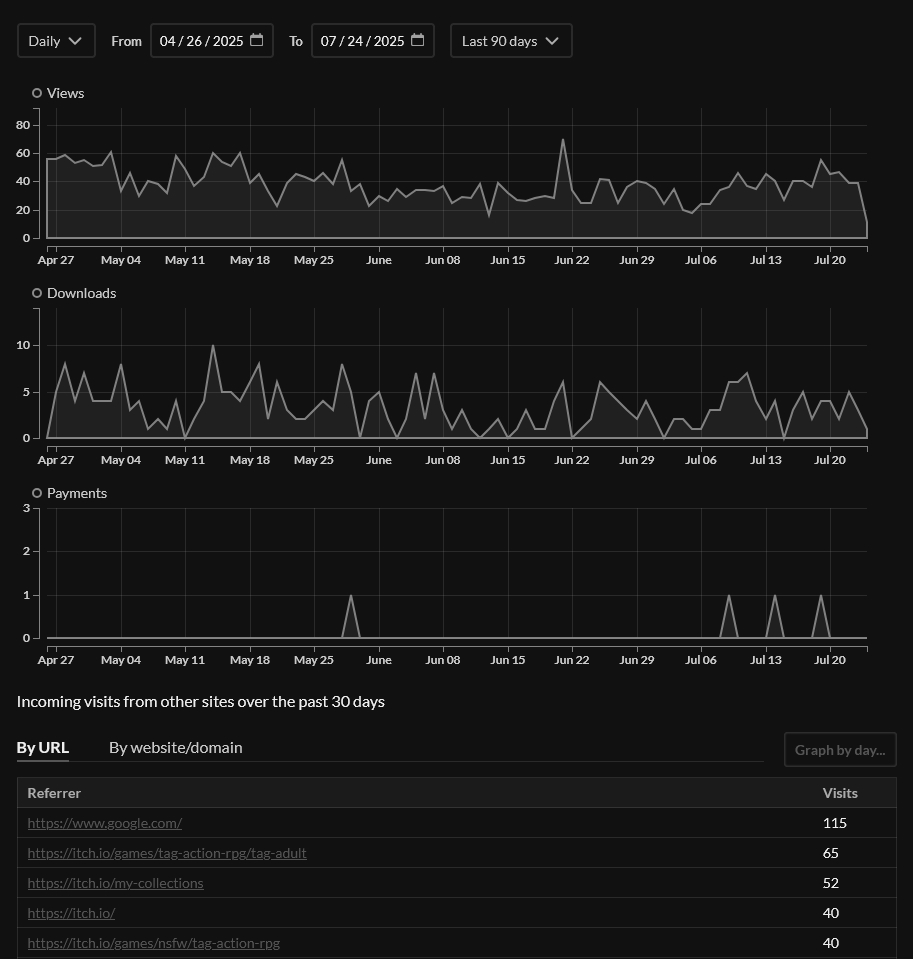Image resolution: width=913 pixels, height=959 pixels.
Task: Click the 115 visits value for Google
Action: tap(835, 823)
